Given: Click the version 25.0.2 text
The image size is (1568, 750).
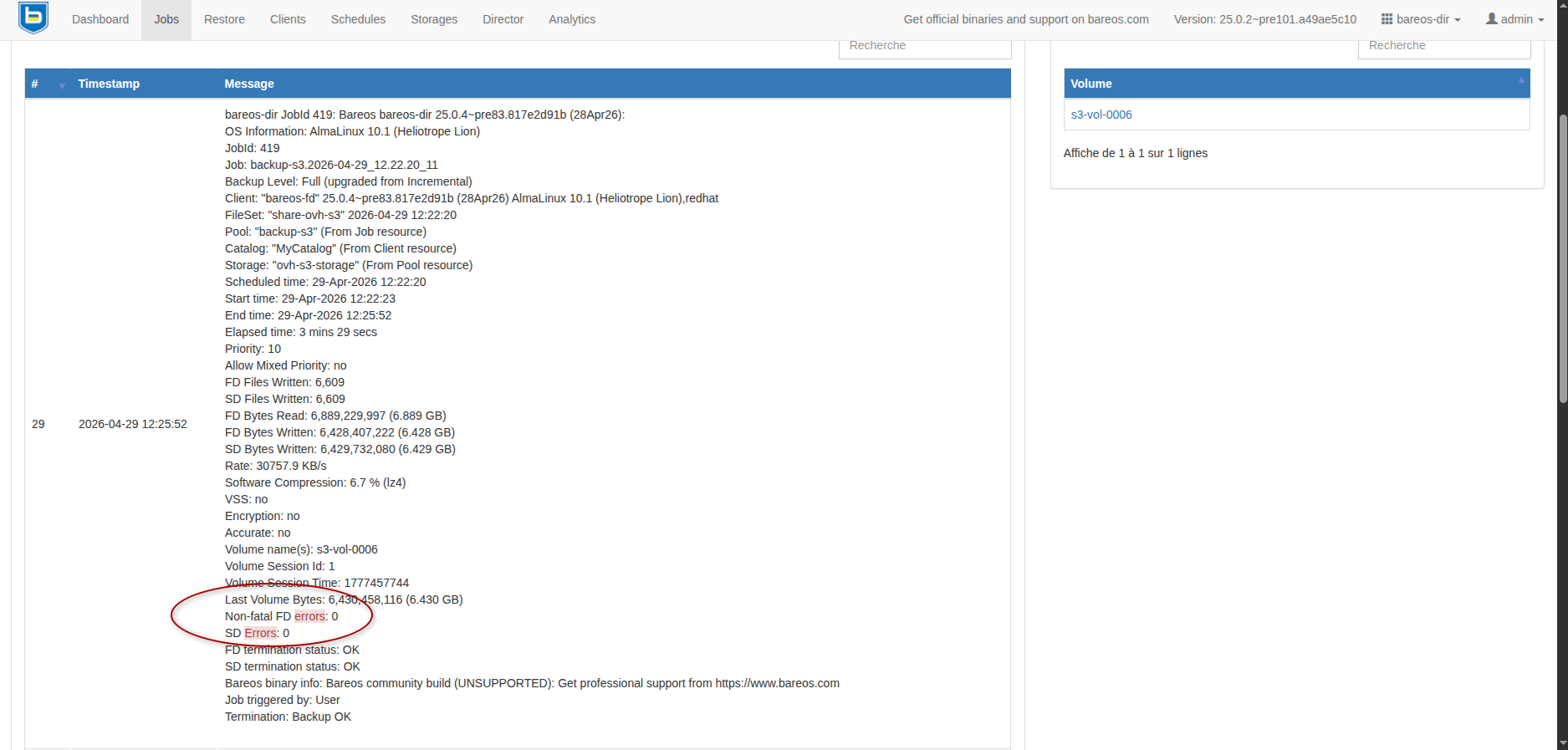Looking at the screenshot, I should pyautogui.click(x=1265, y=19).
